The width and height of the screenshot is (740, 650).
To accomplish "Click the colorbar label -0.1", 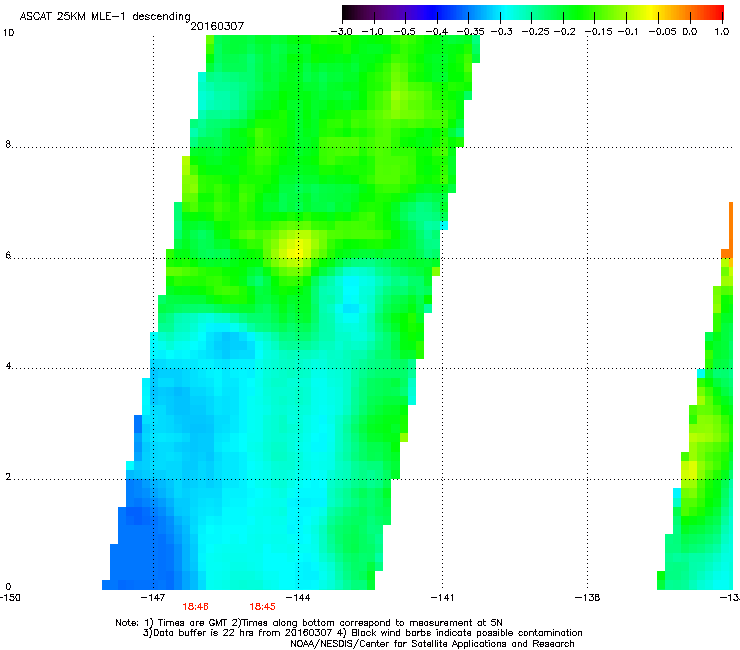I will [x=628, y=32].
